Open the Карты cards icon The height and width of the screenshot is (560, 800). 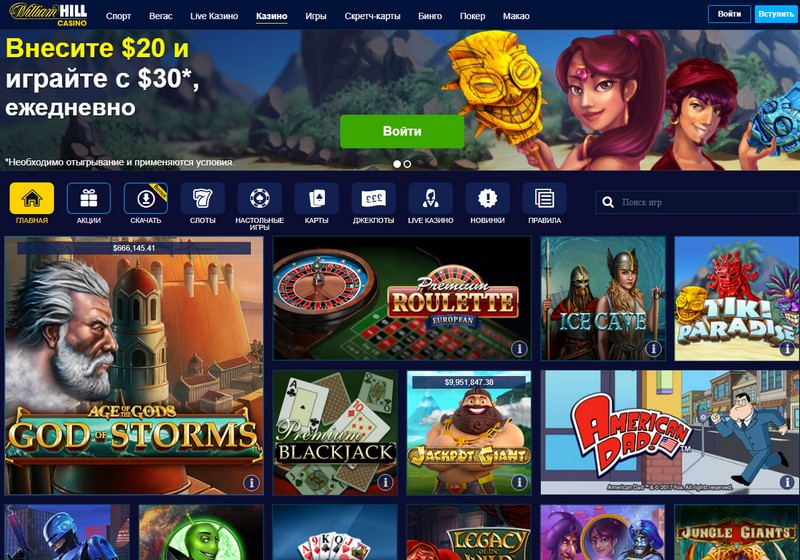pyautogui.click(x=316, y=198)
